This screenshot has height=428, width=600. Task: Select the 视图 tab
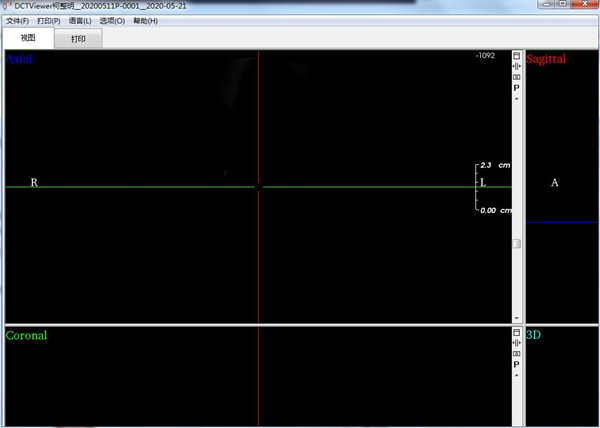tap(28, 38)
